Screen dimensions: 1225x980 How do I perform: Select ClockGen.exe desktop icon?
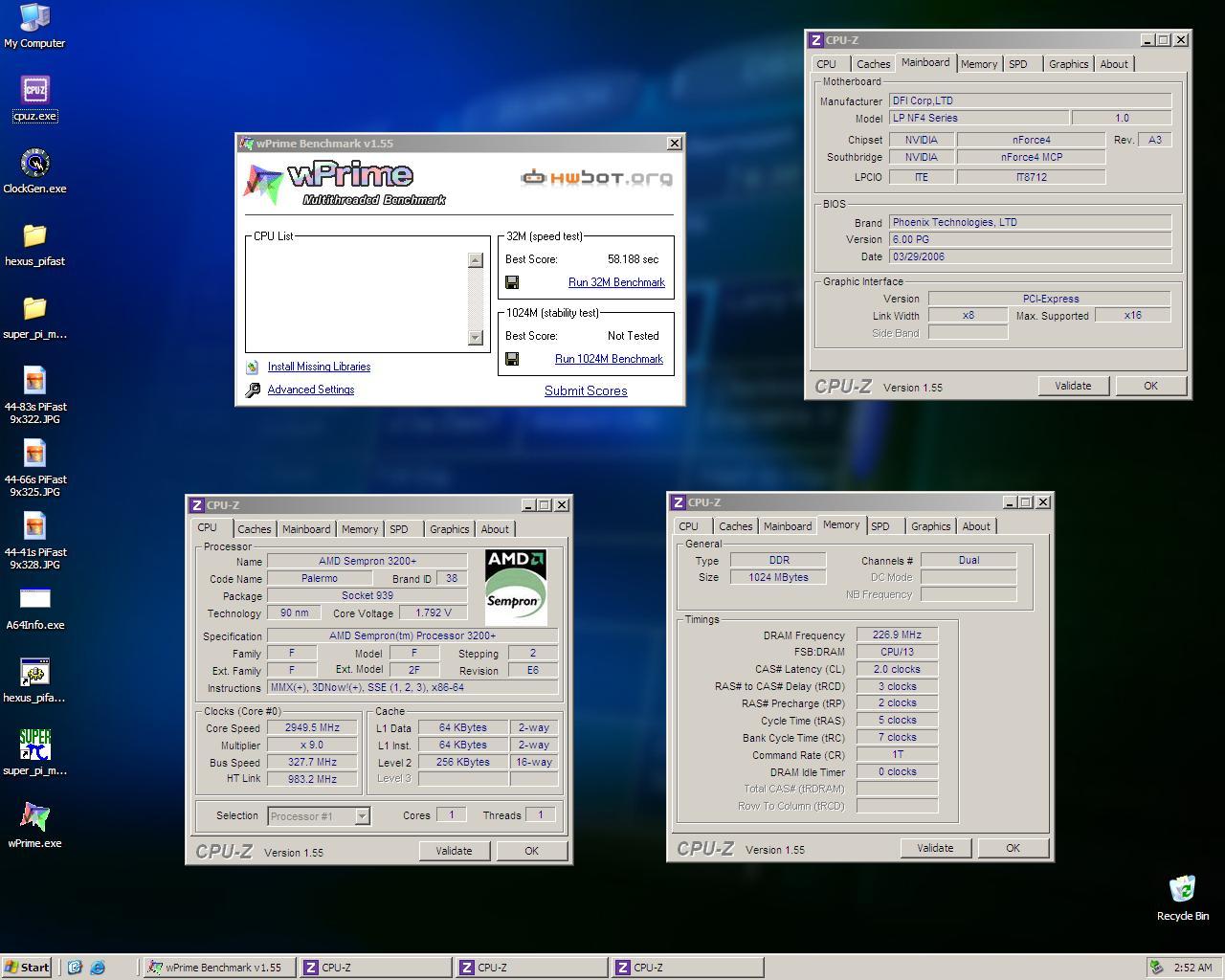pos(34,171)
